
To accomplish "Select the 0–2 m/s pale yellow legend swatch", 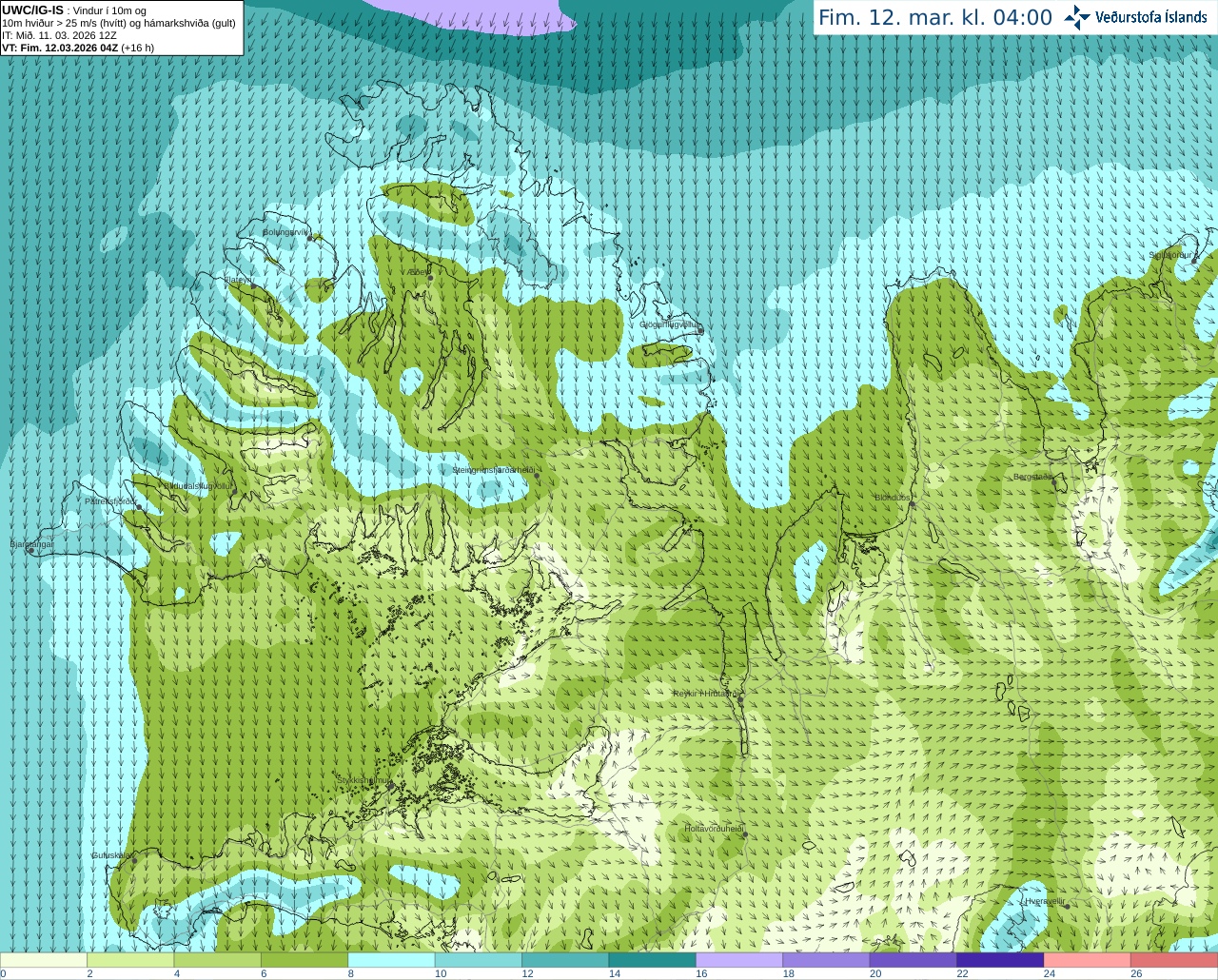I will coord(44,960).
